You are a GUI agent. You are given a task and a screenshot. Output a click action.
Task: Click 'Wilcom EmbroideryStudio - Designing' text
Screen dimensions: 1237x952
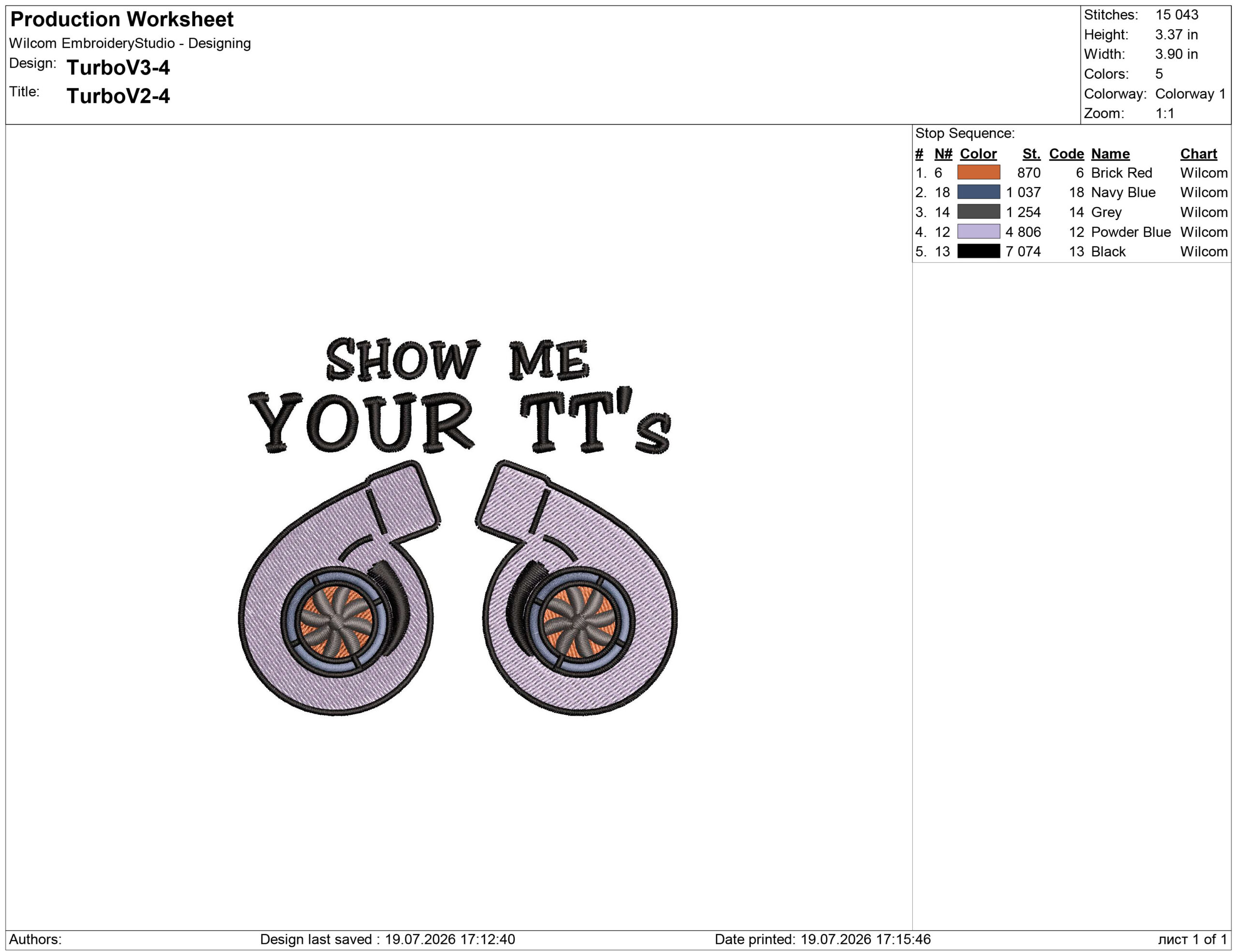click(129, 43)
